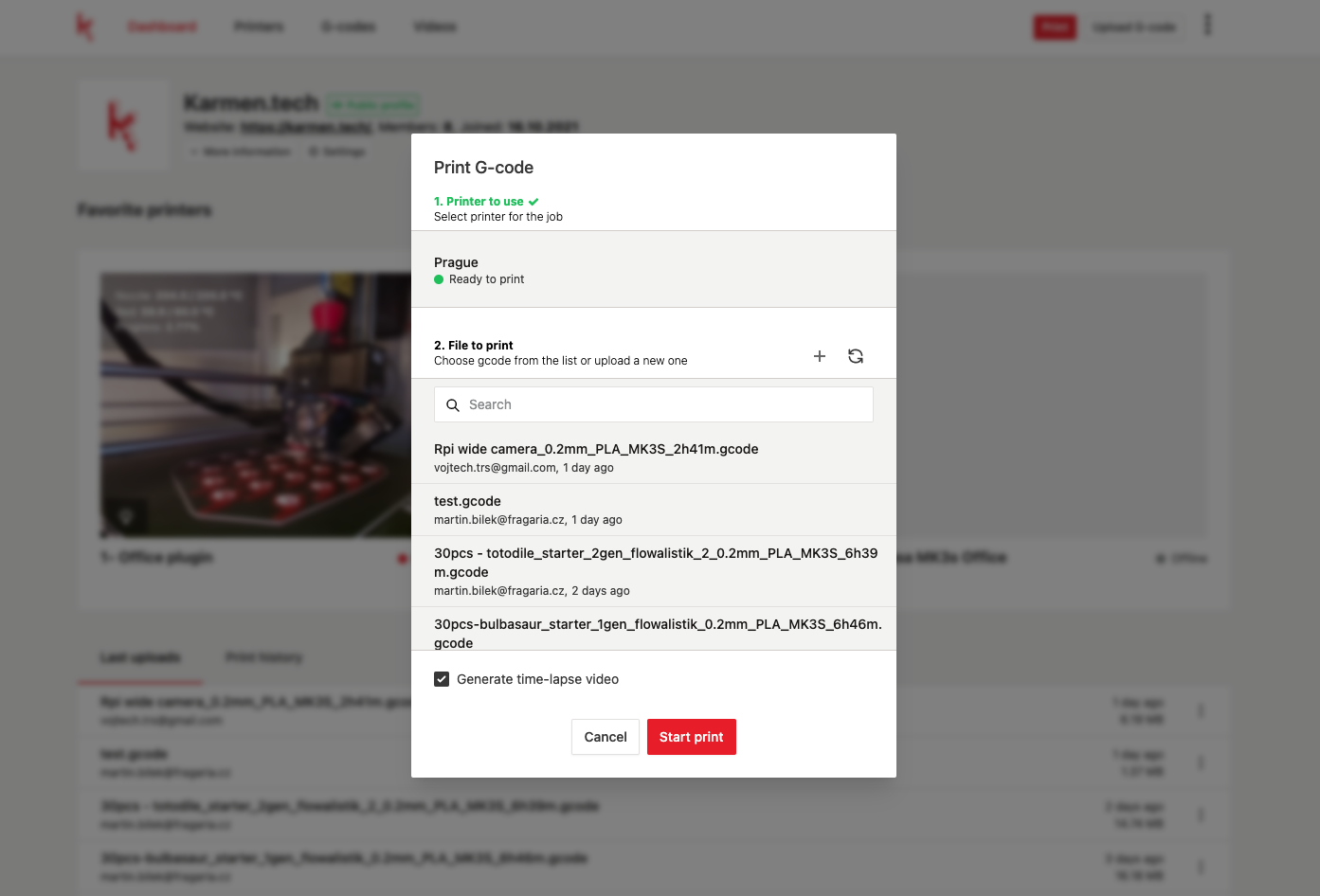Cancel the Print G-code dialog
Screen dimensions: 1320x896
(606, 737)
